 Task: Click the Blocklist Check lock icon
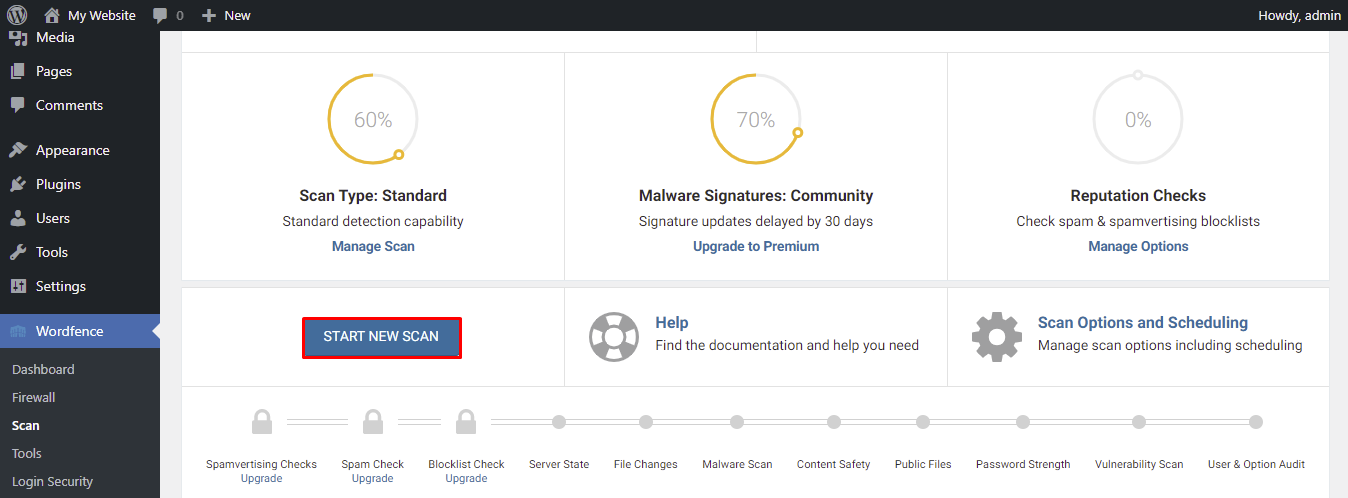coord(466,421)
